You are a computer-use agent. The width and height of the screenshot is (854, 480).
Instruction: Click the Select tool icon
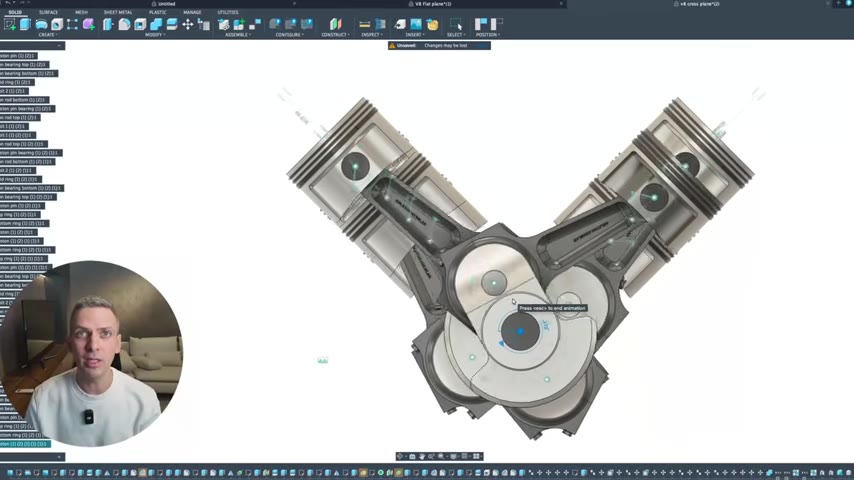click(456, 24)
